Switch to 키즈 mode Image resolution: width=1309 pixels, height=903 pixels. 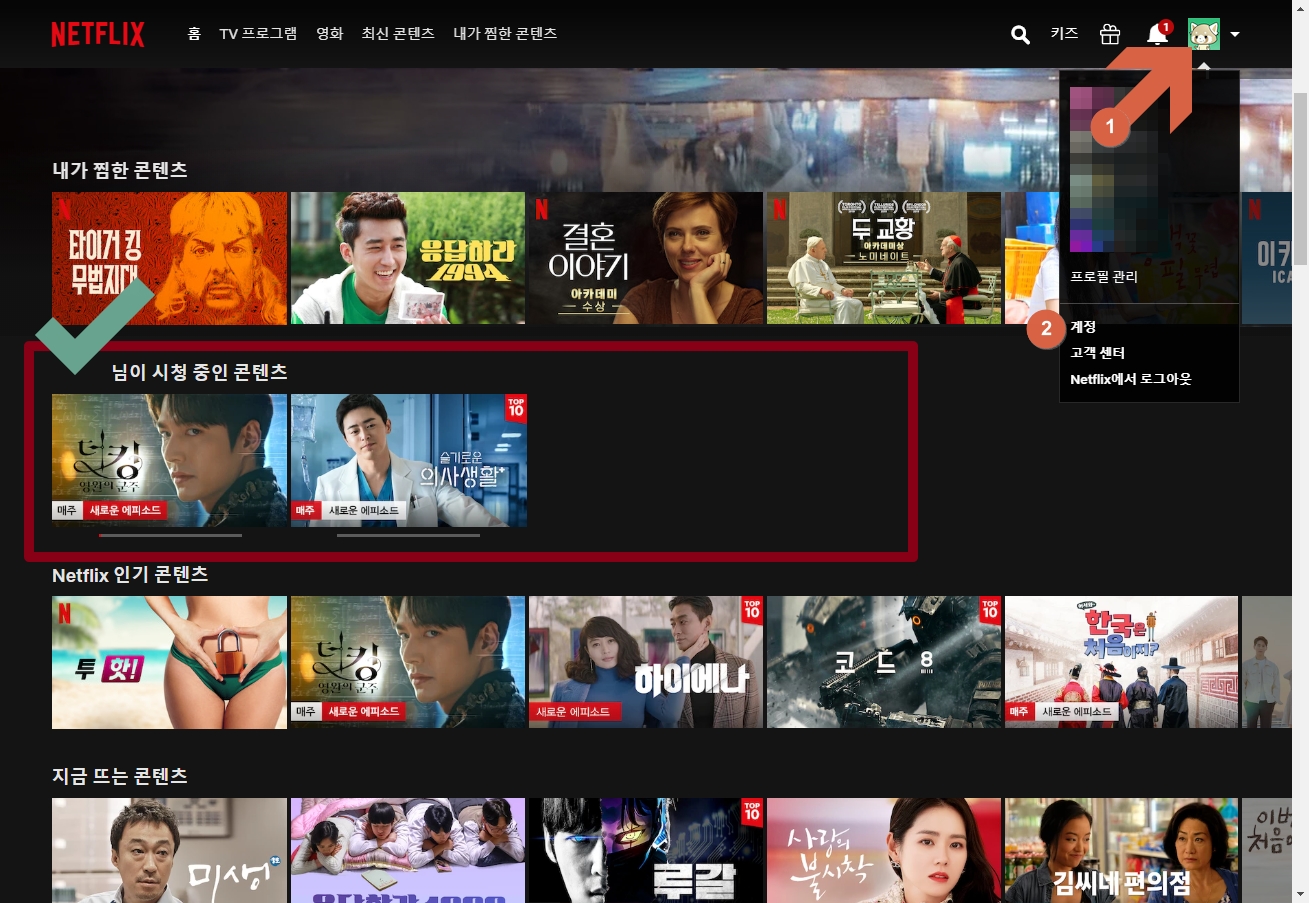coord(1064,34)
